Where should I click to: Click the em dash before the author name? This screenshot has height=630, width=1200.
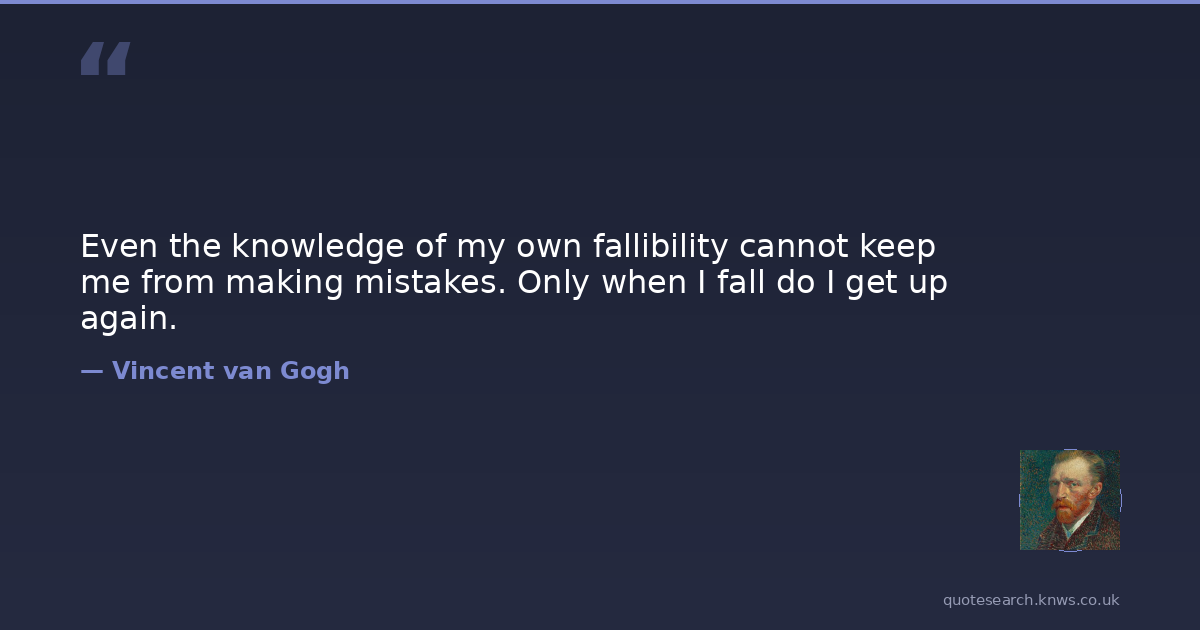tap(92, 371)
